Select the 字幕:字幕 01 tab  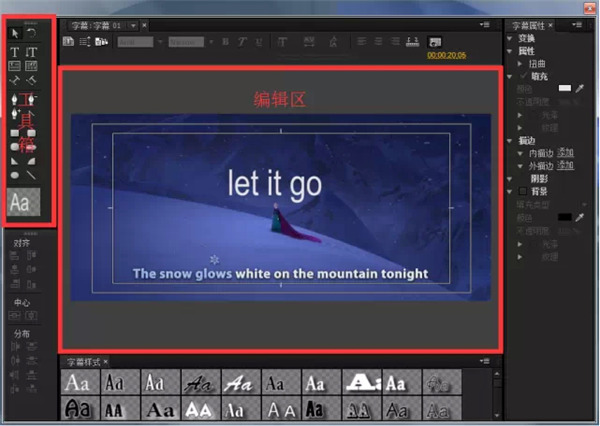[96, 26]
